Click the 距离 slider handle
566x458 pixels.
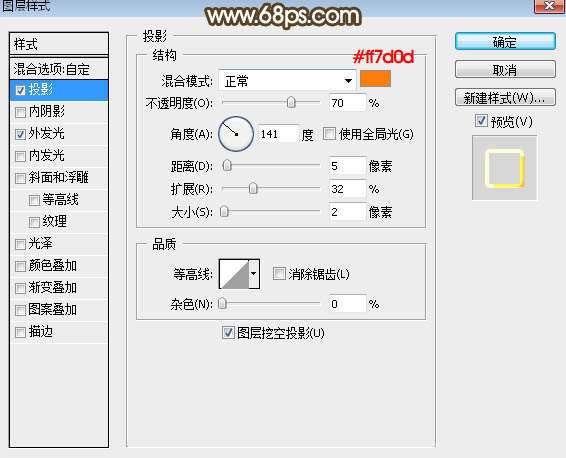(227, 166)
